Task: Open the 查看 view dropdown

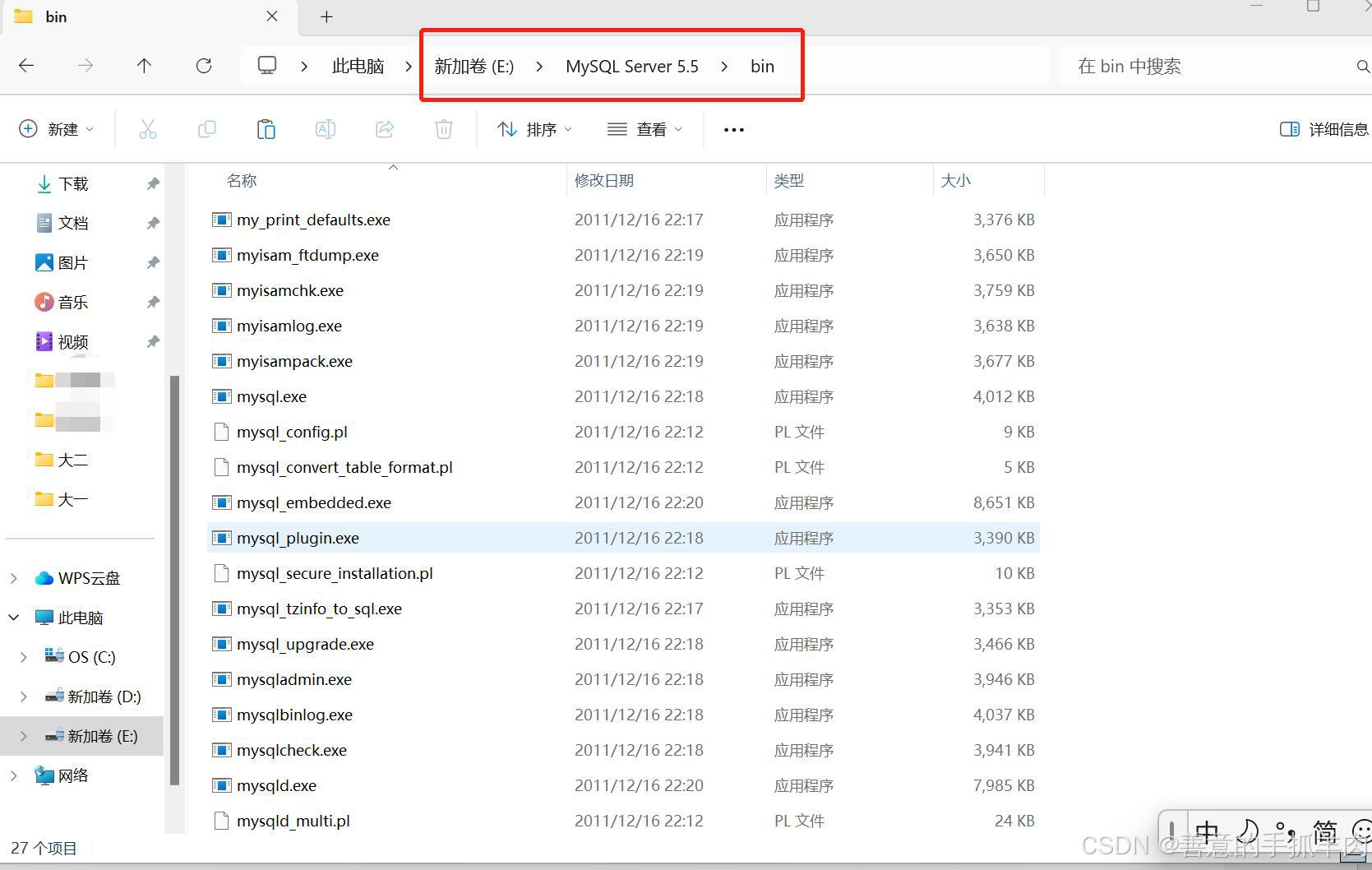Action: pyautogui.click(x=645, y=129)
